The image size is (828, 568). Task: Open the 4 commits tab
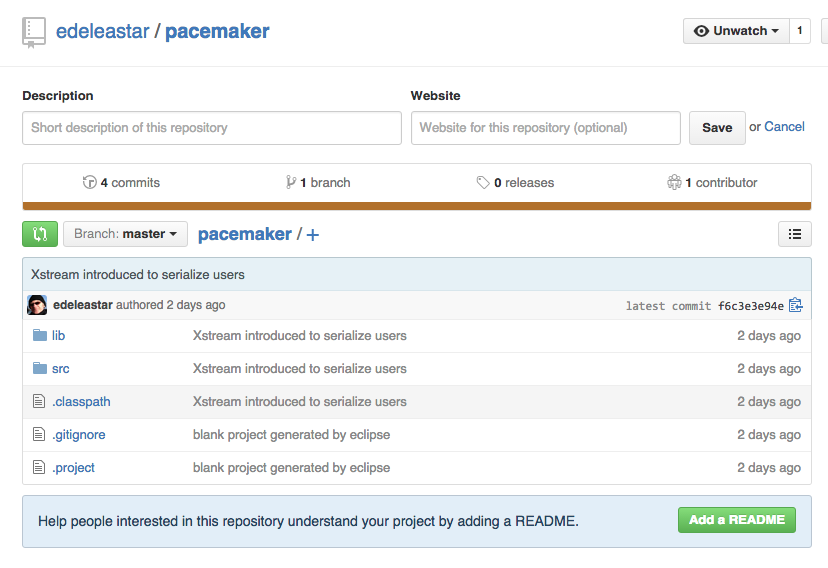[x=121, y=183]
